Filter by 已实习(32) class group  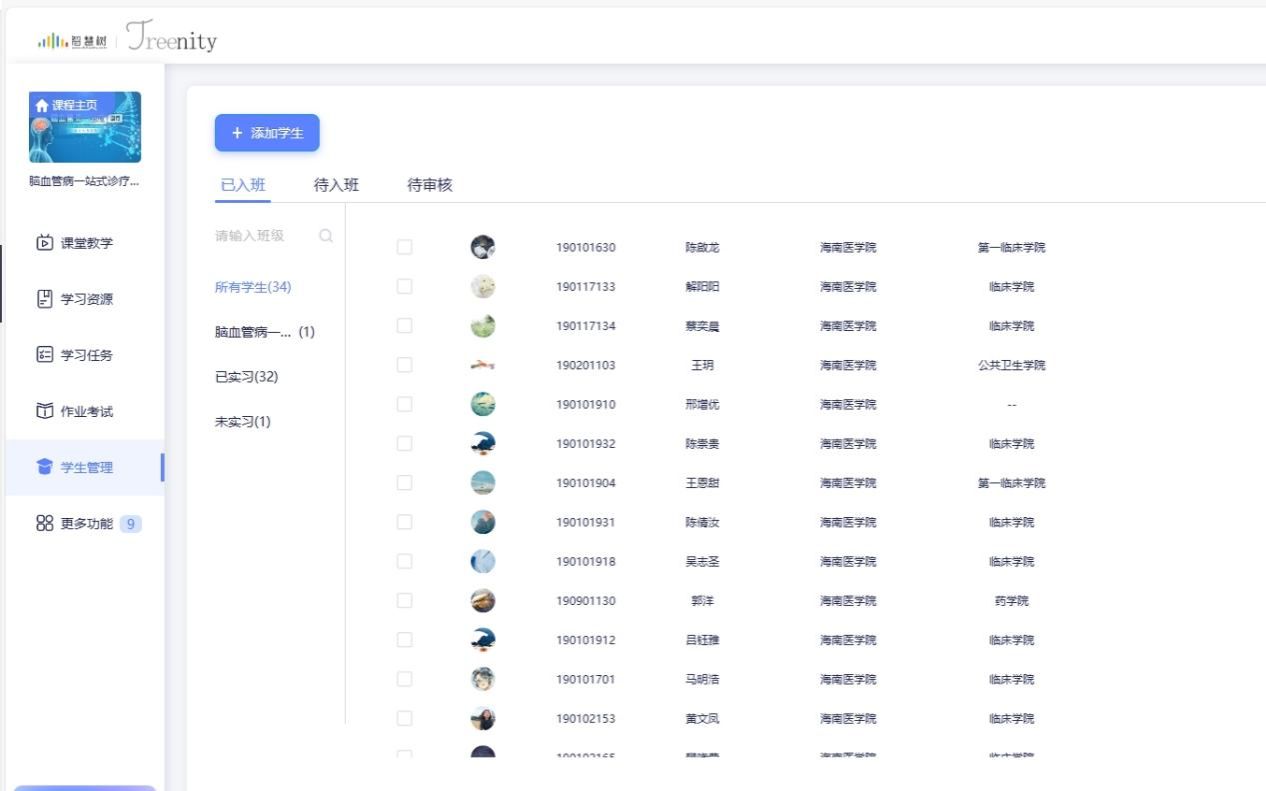(246, 377)
